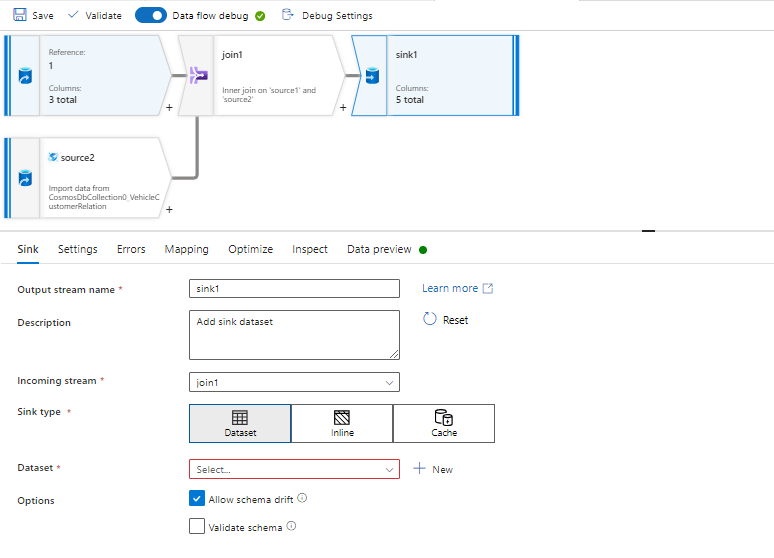Open the Mapping tab
The image size is (774, 558).
187,249
